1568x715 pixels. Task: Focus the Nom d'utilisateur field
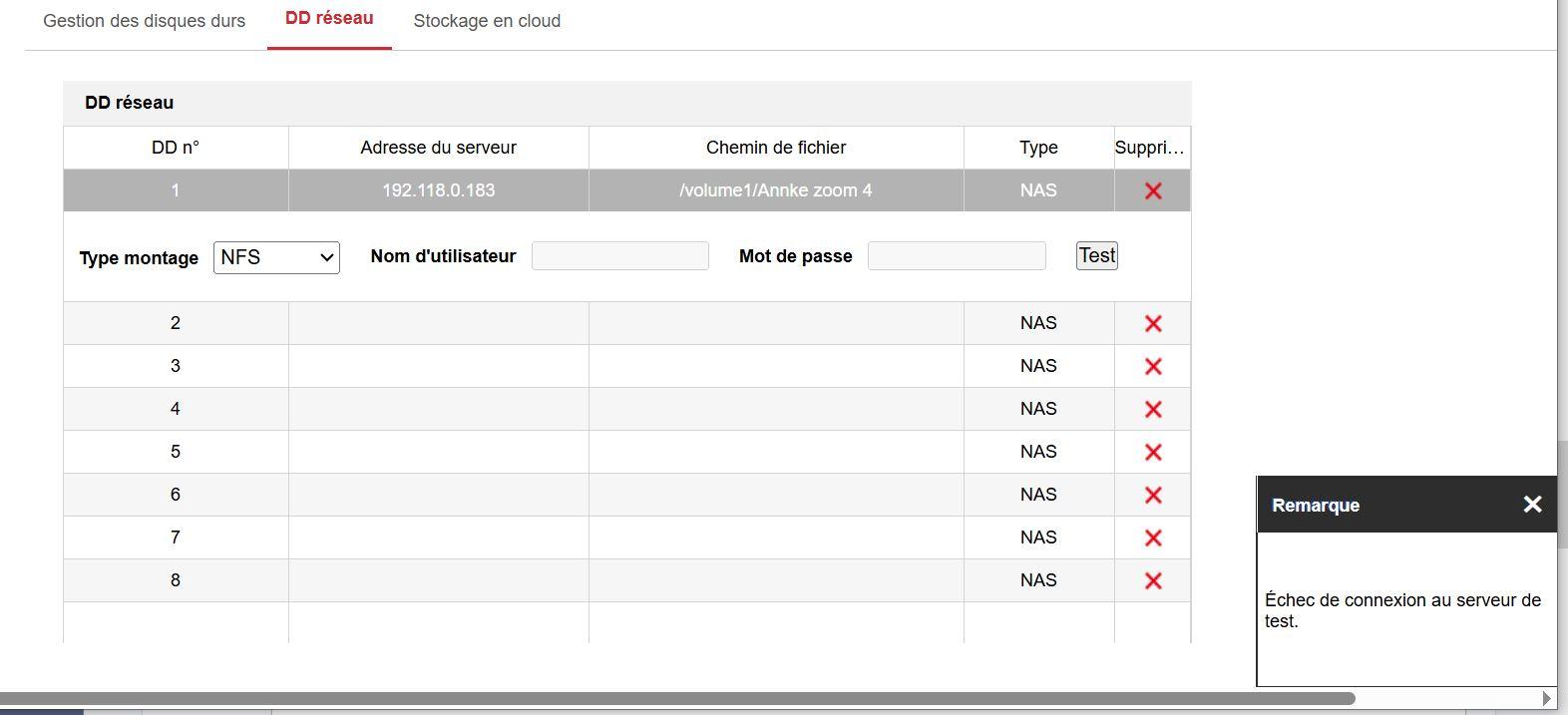coord(619,256)
